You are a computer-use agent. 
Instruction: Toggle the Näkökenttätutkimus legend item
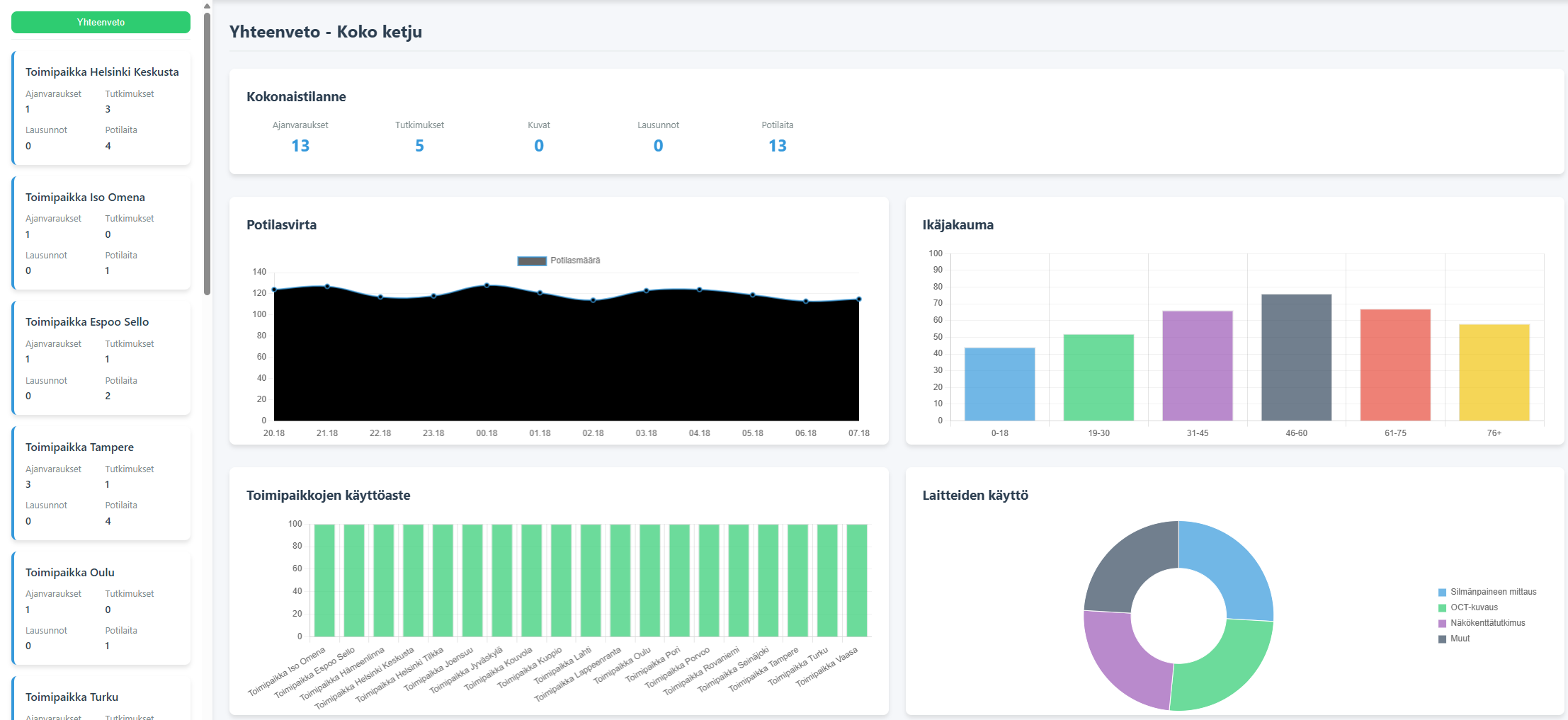point(1482,623)
